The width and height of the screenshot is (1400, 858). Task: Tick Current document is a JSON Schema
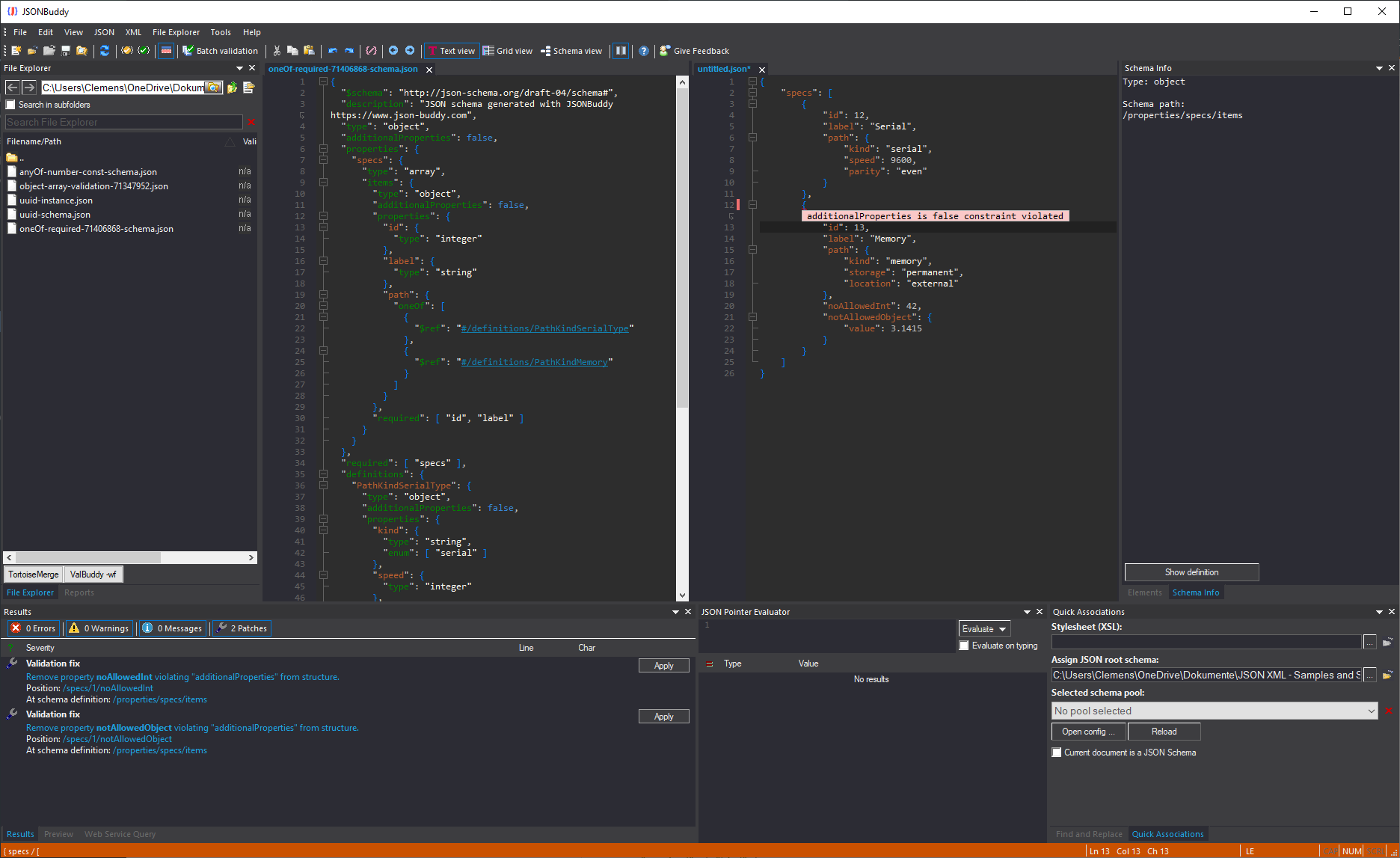click(x=1057, y=753)
